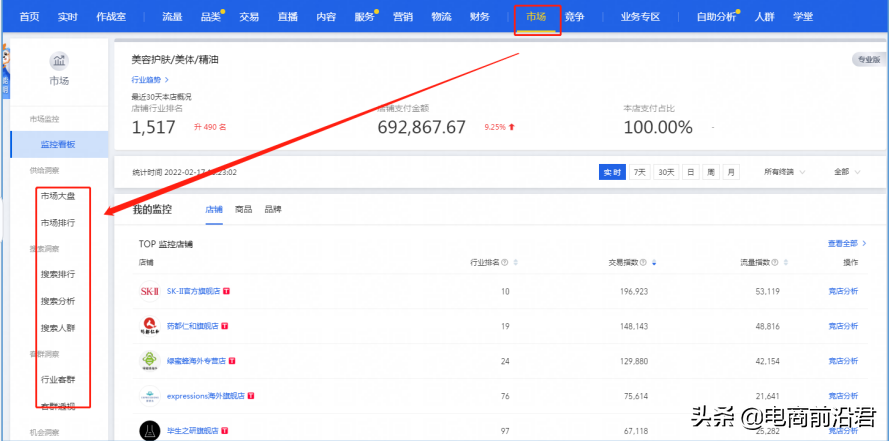Click the 绿蜜蜂海外专营店 store logo

[x=149, y=361]
